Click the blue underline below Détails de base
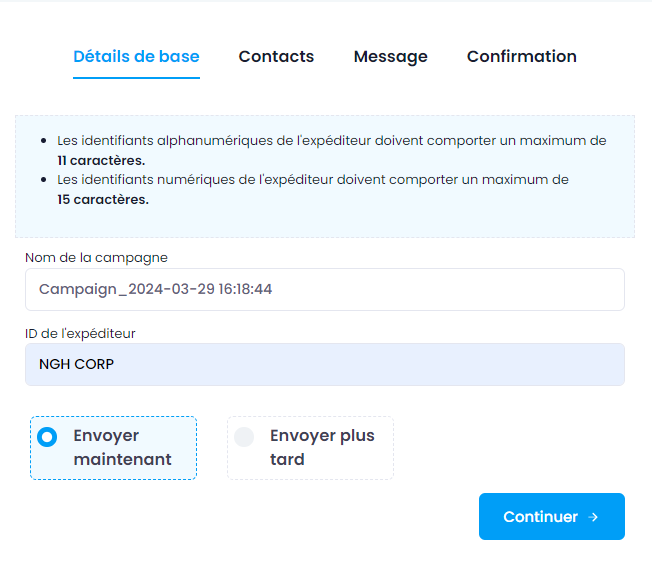 (x=136, y=77)
